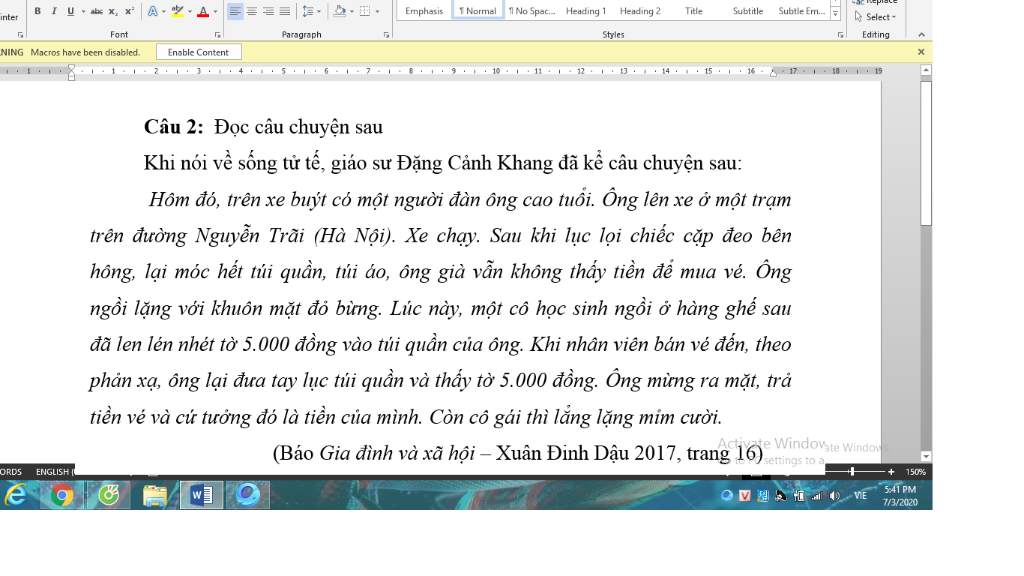Apply the No Spacing style
Screen dimensions: 1024x576
(x=532, y=11)
